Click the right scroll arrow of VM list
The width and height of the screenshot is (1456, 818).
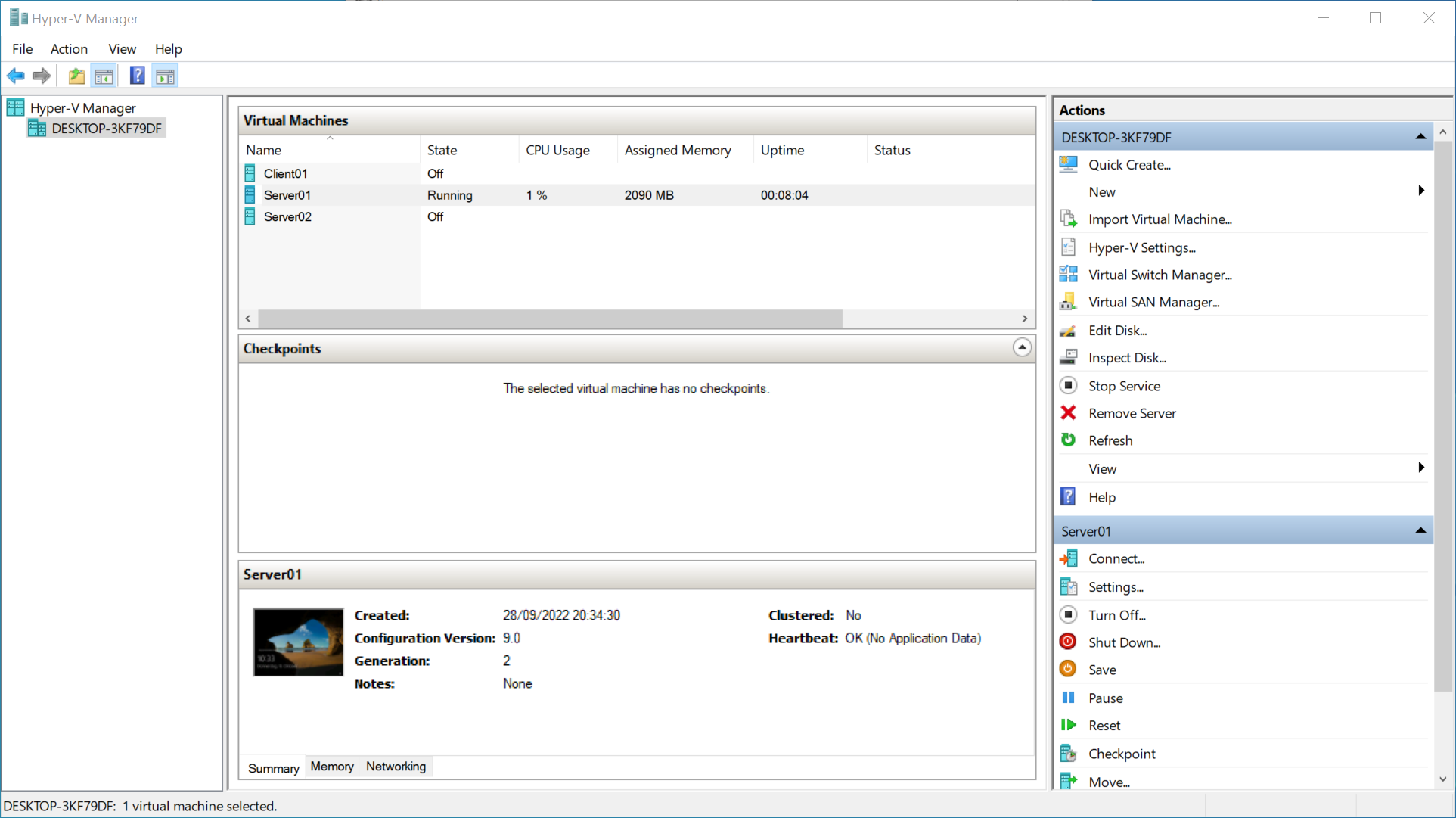[1025, 319]
